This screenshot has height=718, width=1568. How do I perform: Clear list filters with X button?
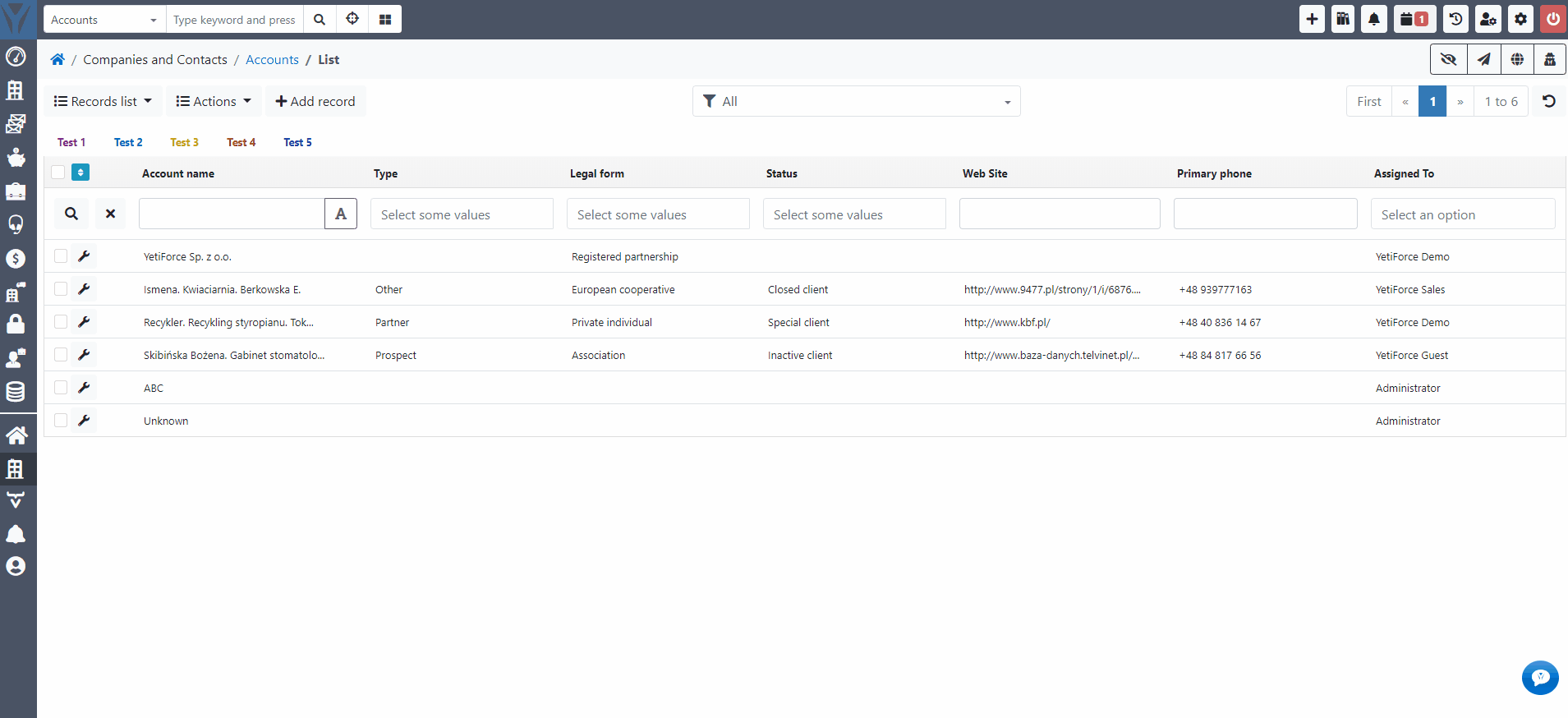point(110,214)
